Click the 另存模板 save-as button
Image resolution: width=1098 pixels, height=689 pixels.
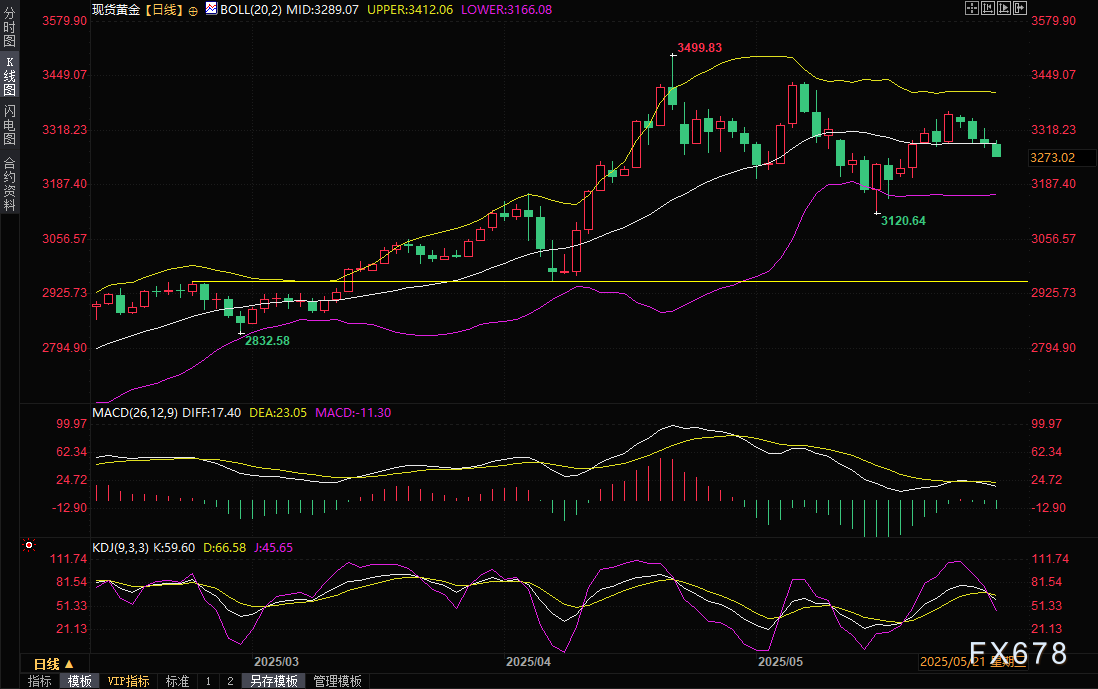[x=274, y=681]
